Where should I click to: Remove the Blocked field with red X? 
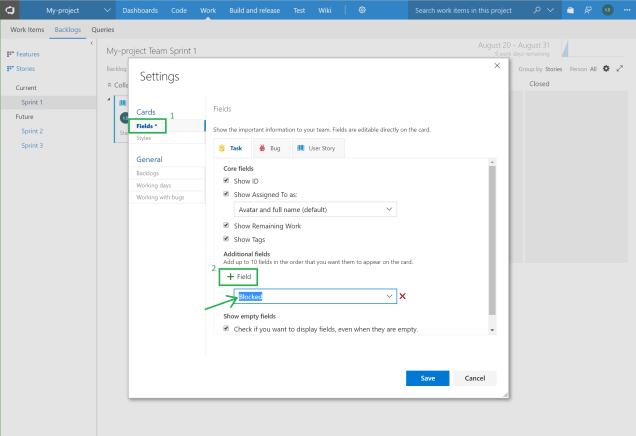pyautogui.click(x=403, y=297)
